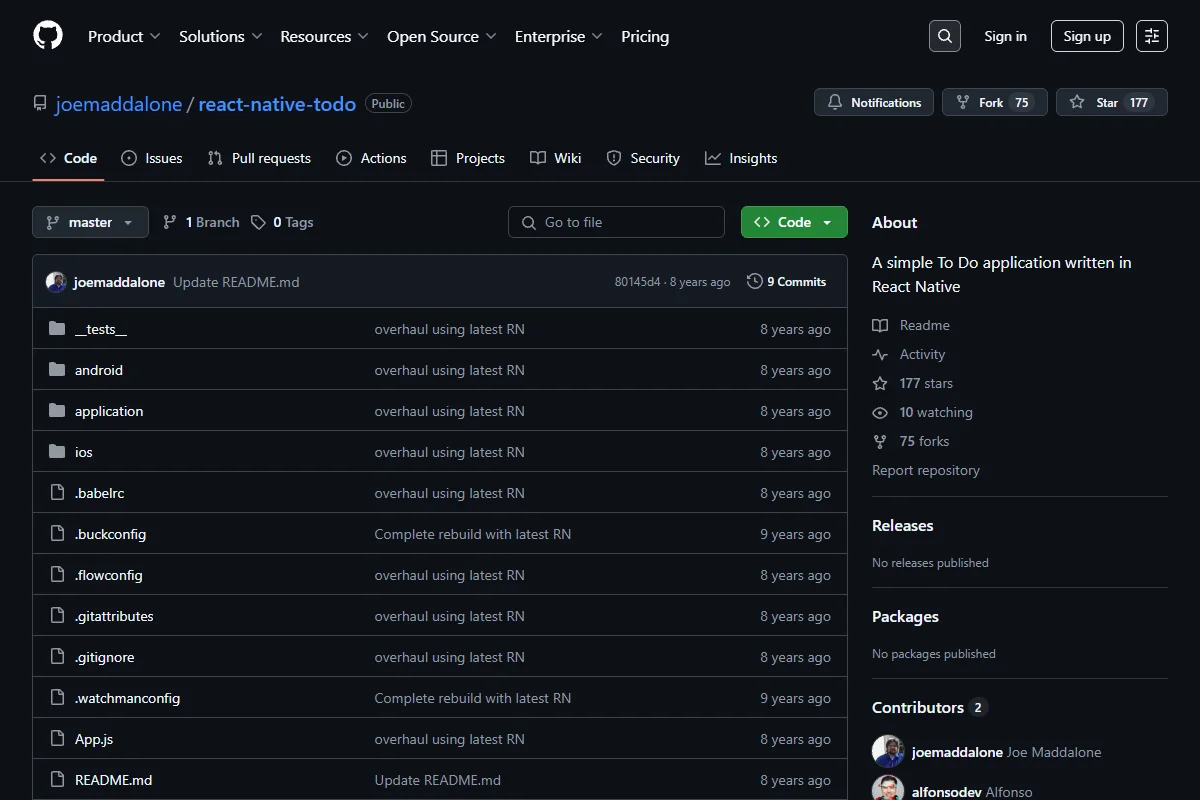Viewport: 1200px width, 800px height.
Task: Expand the master branch dropdown
Action: pos(90,222)
